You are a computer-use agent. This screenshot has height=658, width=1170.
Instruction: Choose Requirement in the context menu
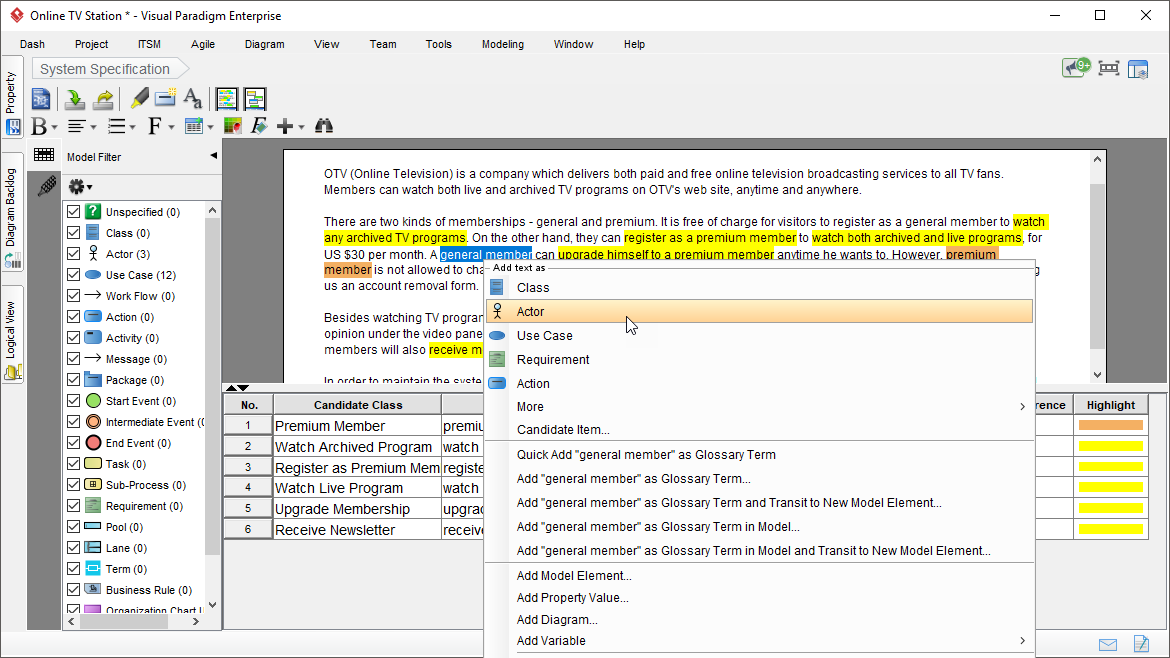760,360
